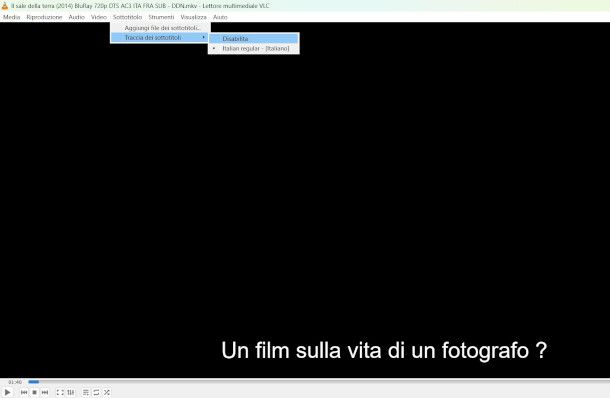
Task: Choose Aggiungi file dei sottotitoli
Action: pyautogui.click(x=161, y=28)
